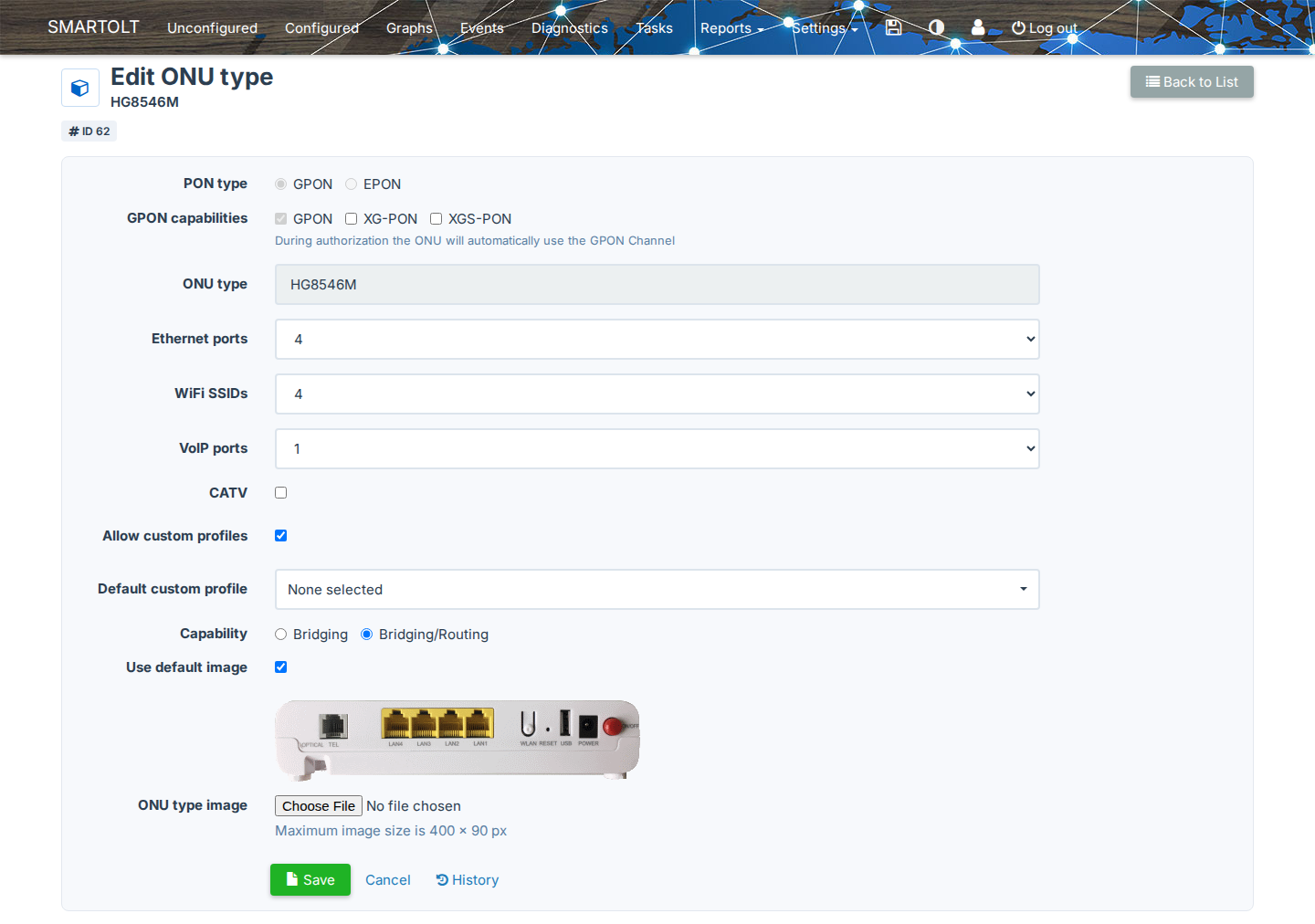Viewport: 1315px width, 924px height.
Task: Select the Bridging/Routing capability radio
Action: [367, 635]
